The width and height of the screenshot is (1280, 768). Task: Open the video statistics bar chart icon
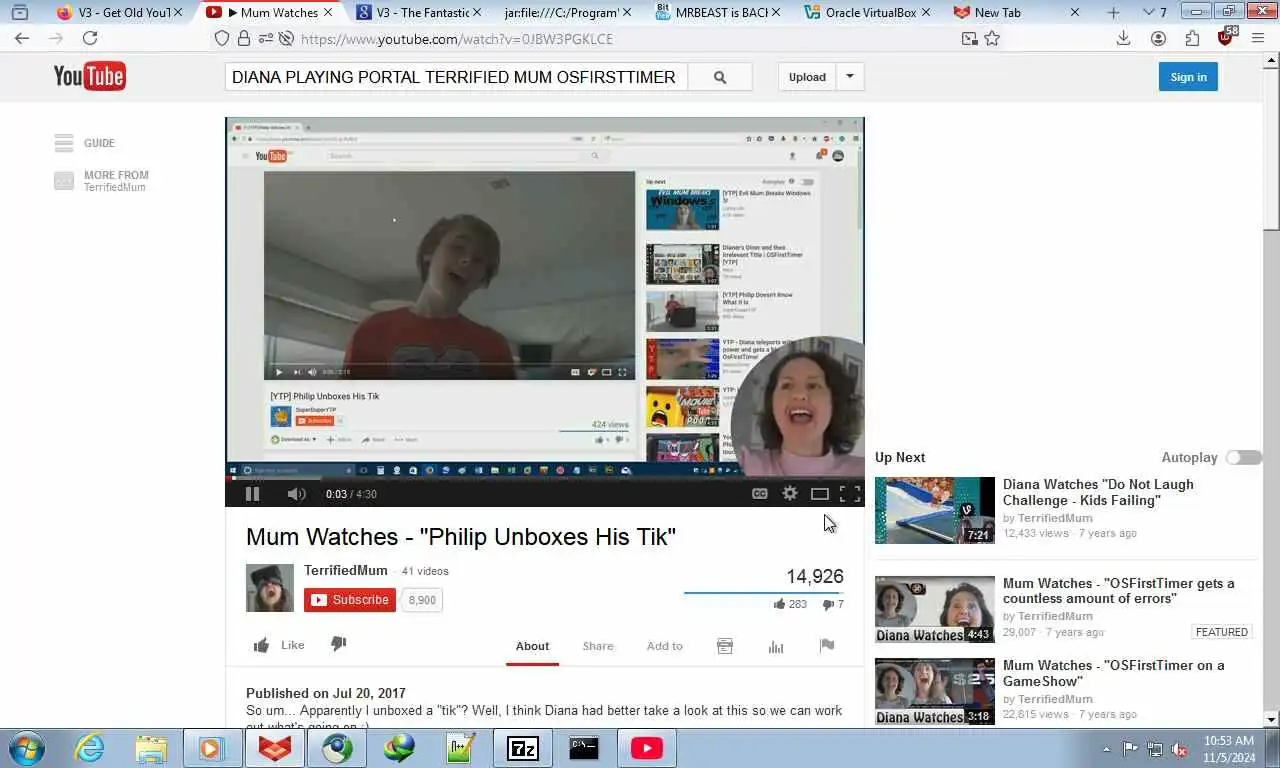point(776,646)
